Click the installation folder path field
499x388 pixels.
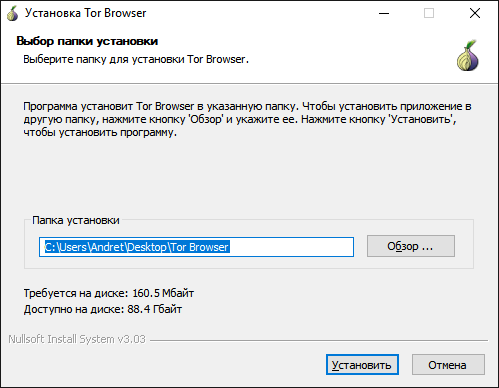click(x=196, y=247)
